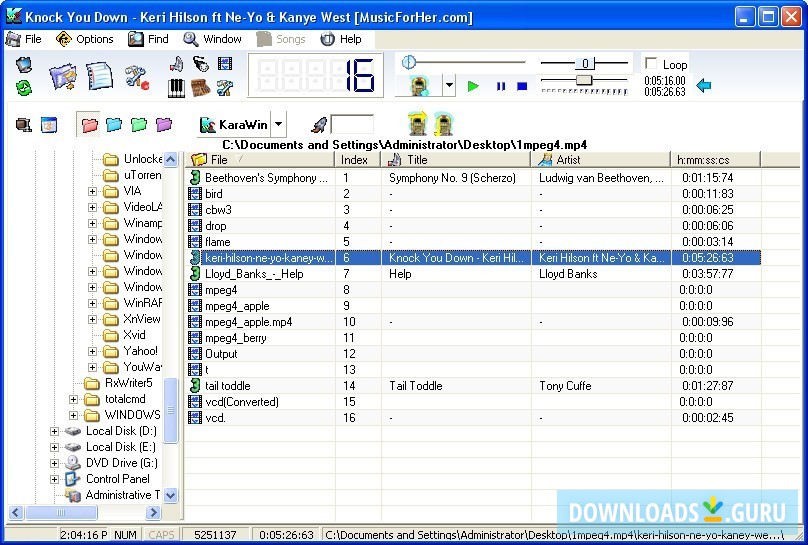Image resolution: width=808 pixels, height=545 pixels.
Task: Expand the Winamp folder node
Action: point(92,224)
